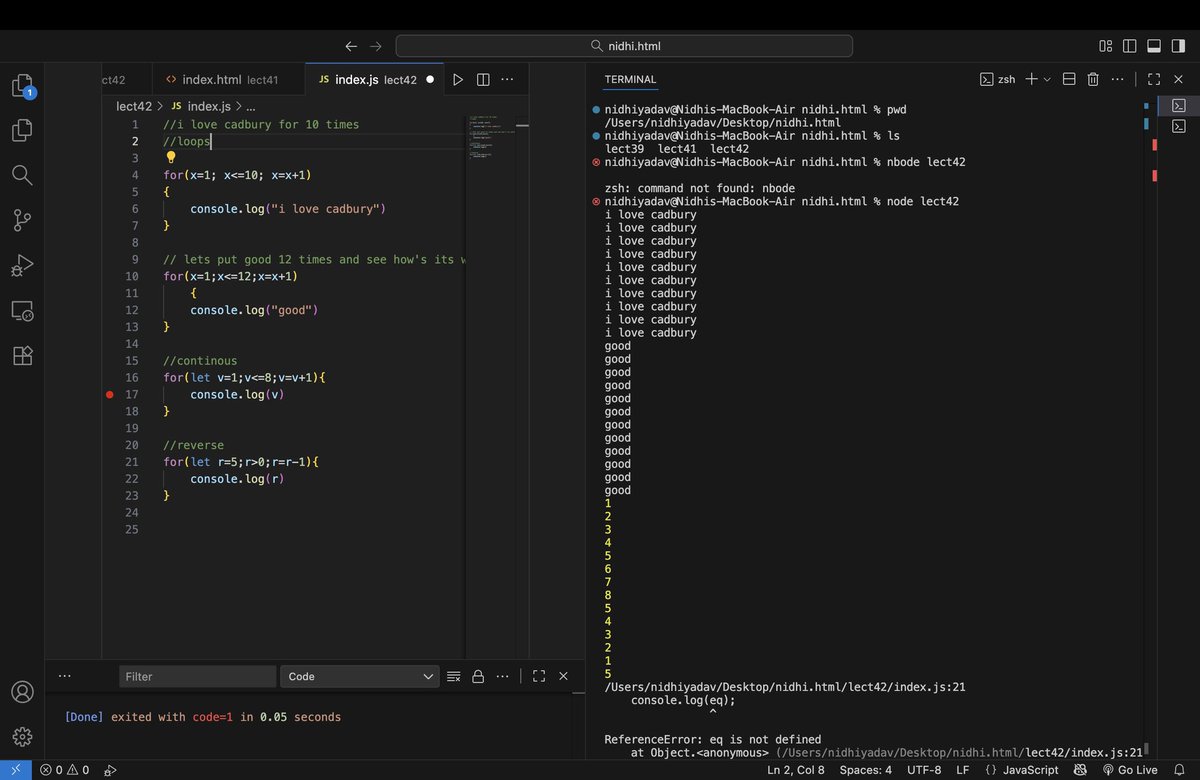Viewport: 1200px width, 780px height.
Task: Change indentation via Spaces: 4
Action: 866,770
